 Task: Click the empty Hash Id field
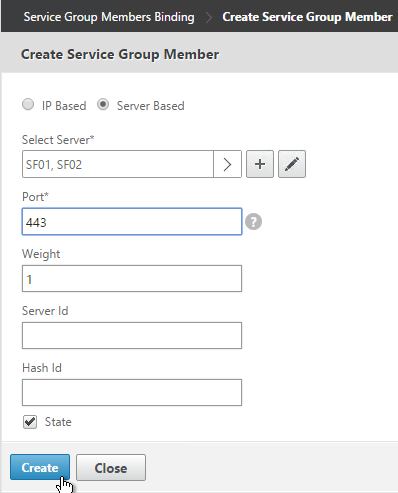[x=132, y=392]
